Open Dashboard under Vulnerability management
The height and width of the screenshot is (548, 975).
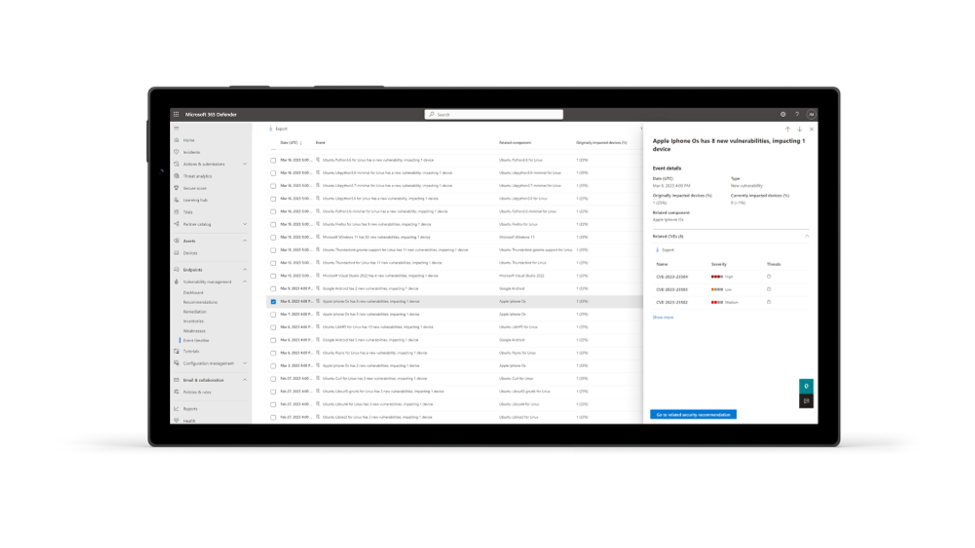[193, 293]
